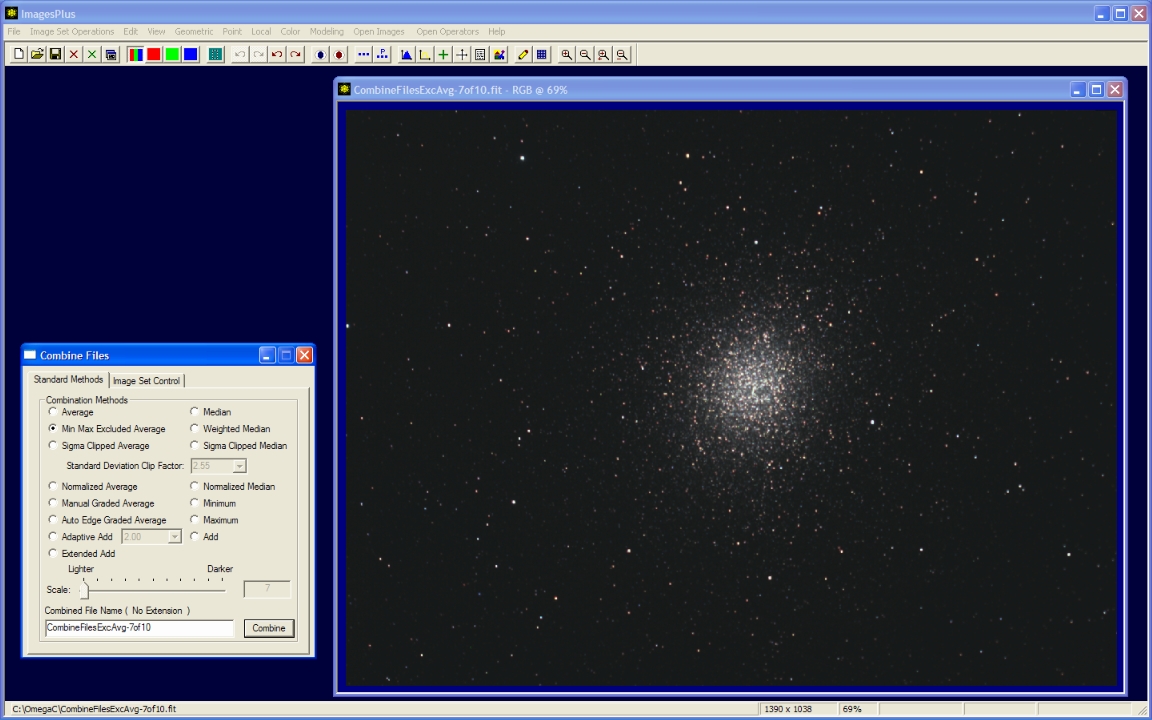
Task: Click the status bar file path text
Action: coord(95,709)
